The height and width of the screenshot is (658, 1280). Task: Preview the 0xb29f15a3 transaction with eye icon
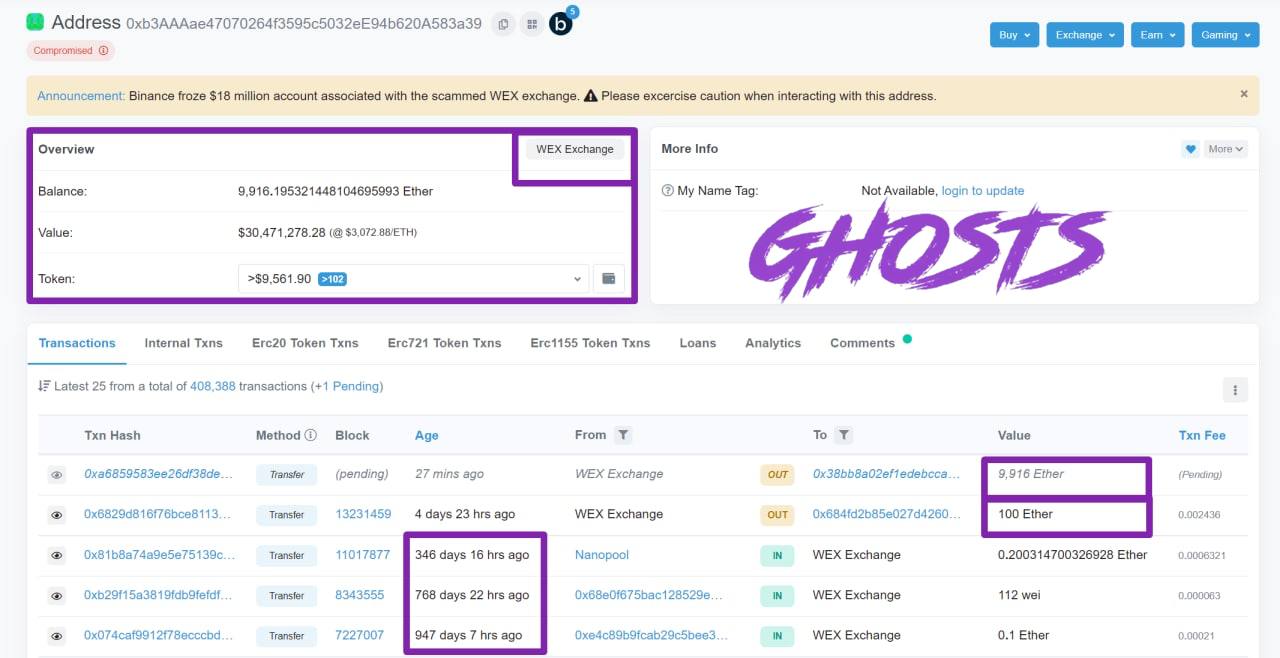click(x=57, y=596)
